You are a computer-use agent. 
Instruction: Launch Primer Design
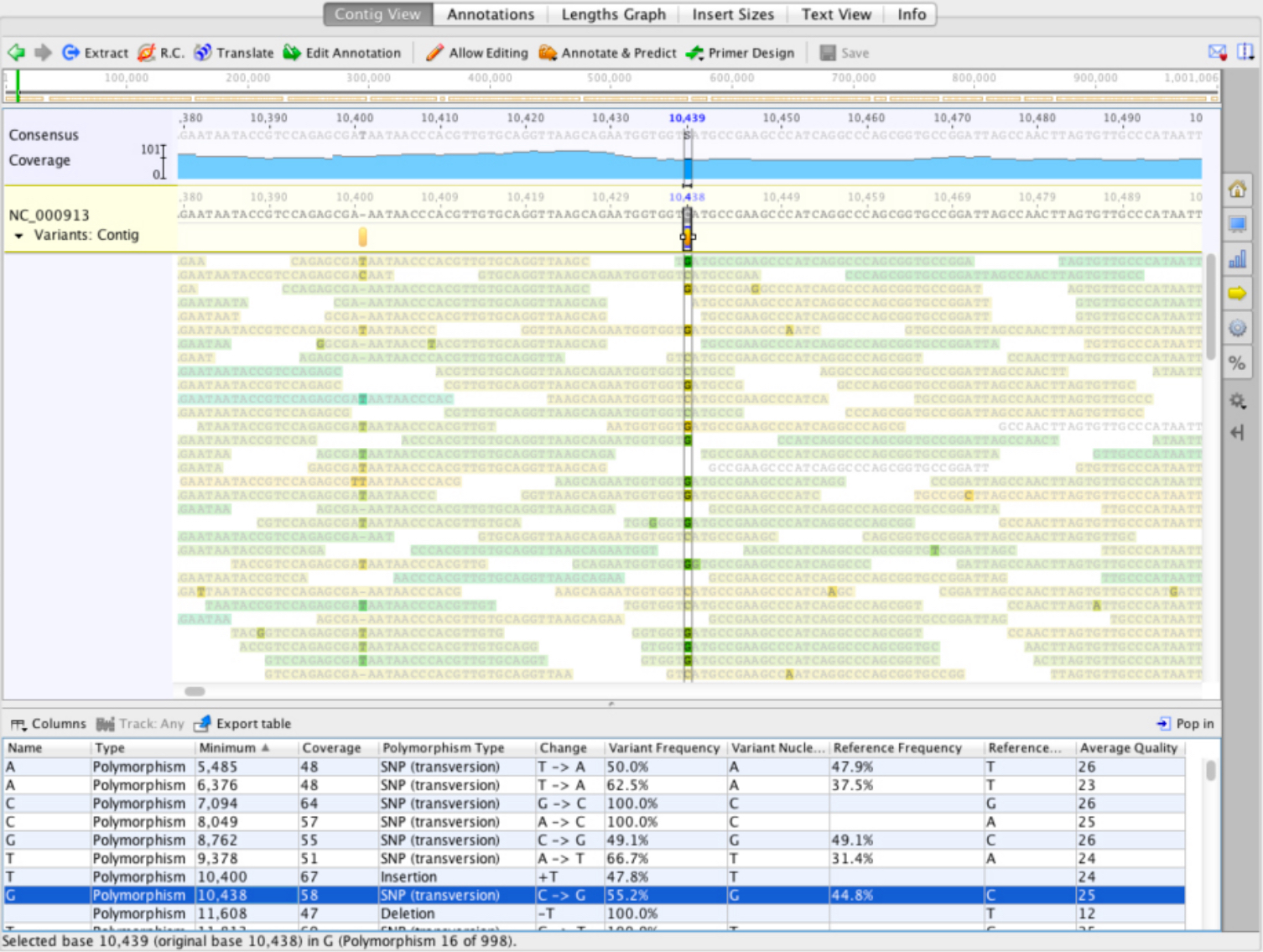click(740, 53)
